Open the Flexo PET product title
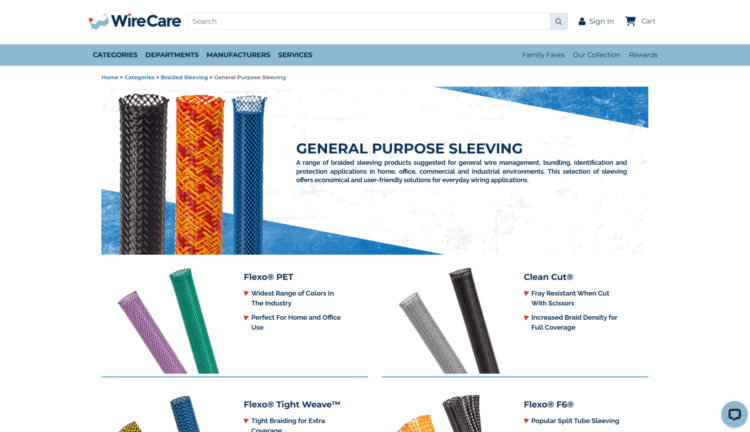 268,277
